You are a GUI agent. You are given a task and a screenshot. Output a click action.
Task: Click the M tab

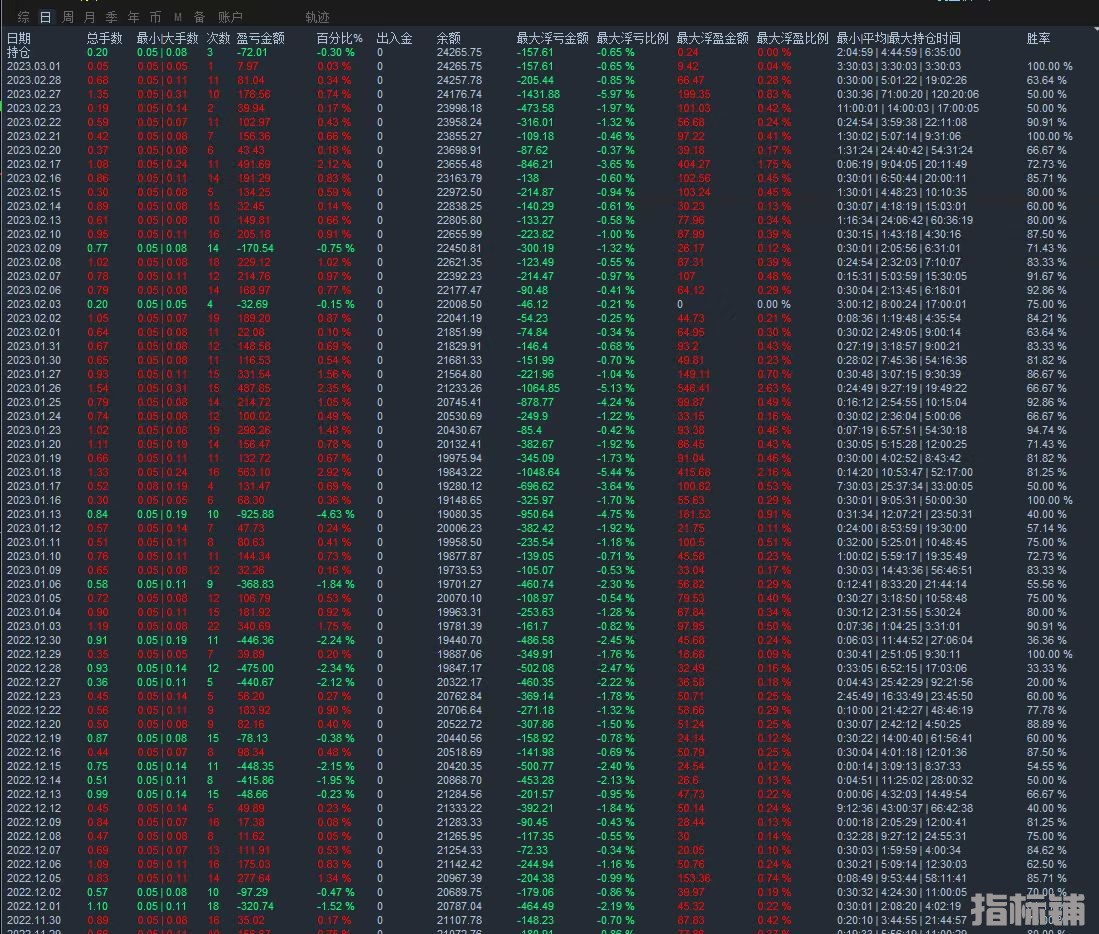[x=178, y=17]
